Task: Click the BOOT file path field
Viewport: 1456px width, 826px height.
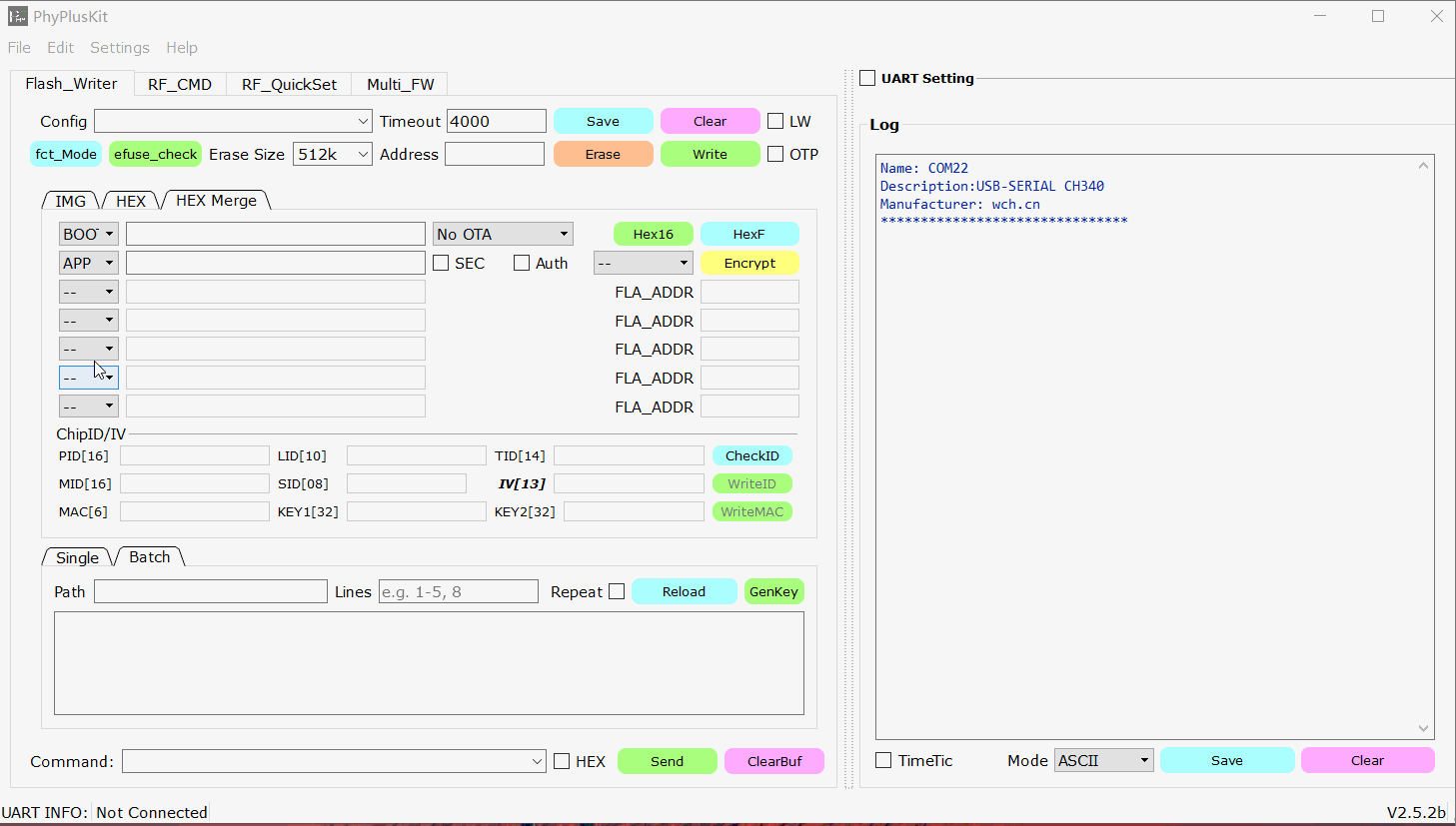Action: point(276,234)
